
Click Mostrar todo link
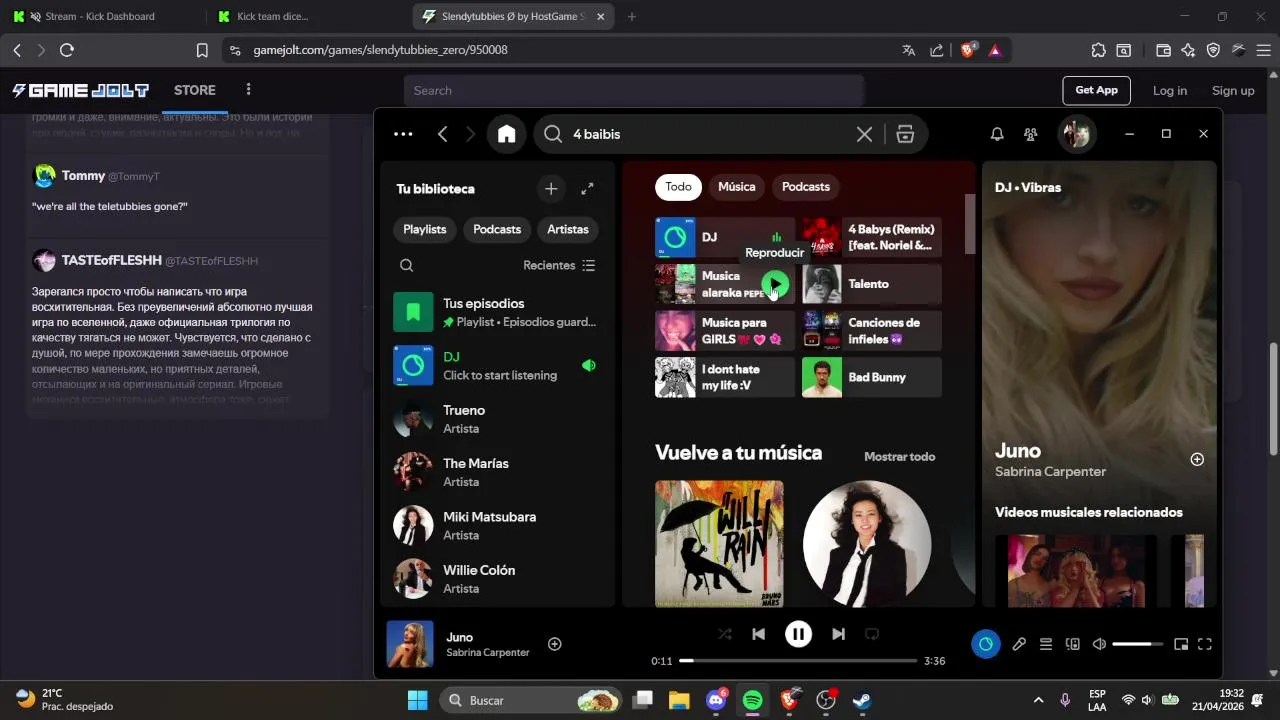tap(900, 457)
